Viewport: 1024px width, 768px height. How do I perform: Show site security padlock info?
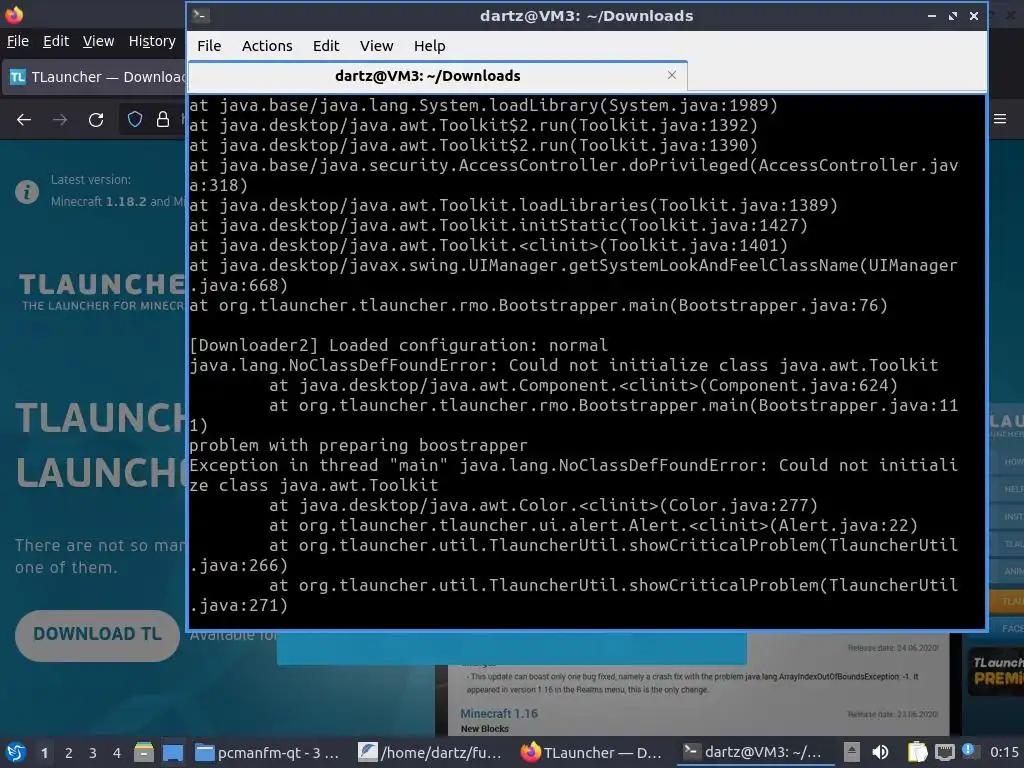point(163,120)
